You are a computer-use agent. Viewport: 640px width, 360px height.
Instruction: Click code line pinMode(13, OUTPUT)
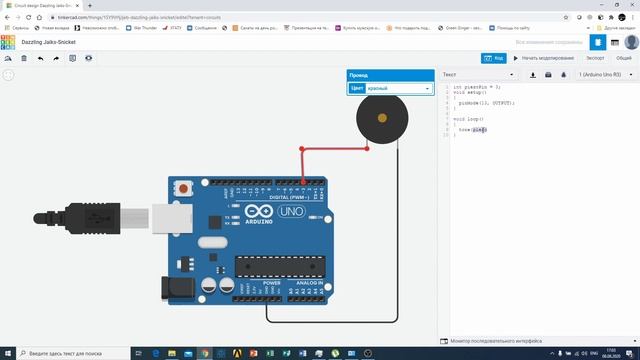click(x=487, y=103)
